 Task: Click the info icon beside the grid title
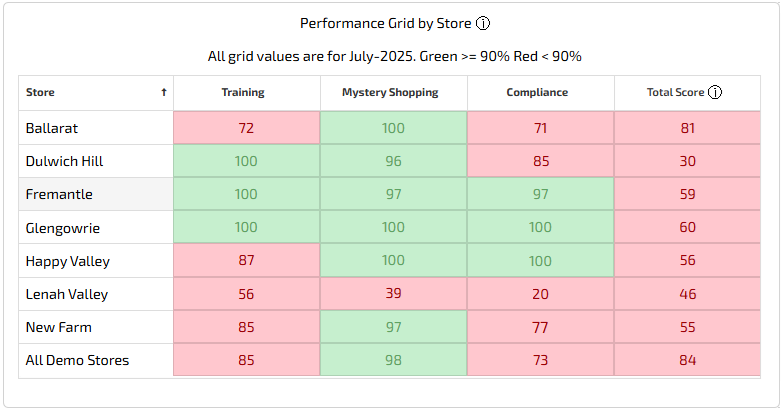coord(482,23)
